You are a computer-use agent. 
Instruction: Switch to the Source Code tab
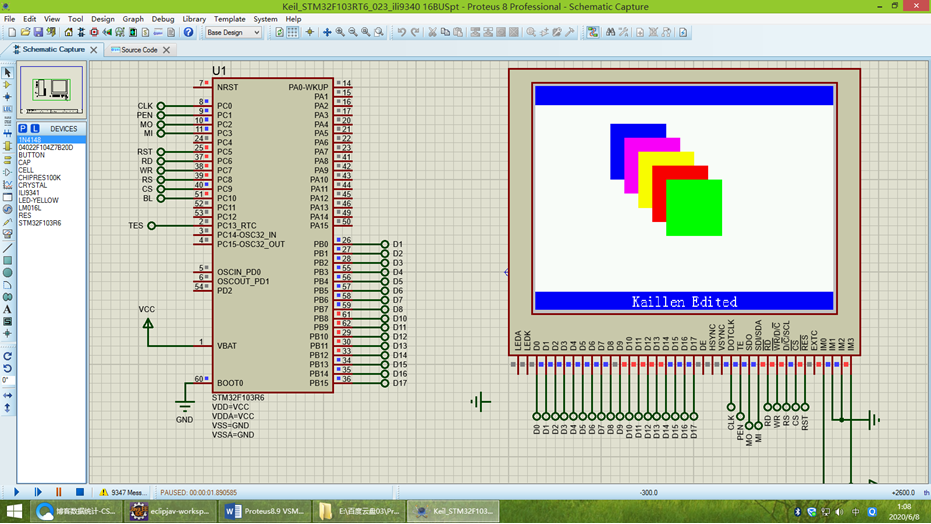coord(139,50)
